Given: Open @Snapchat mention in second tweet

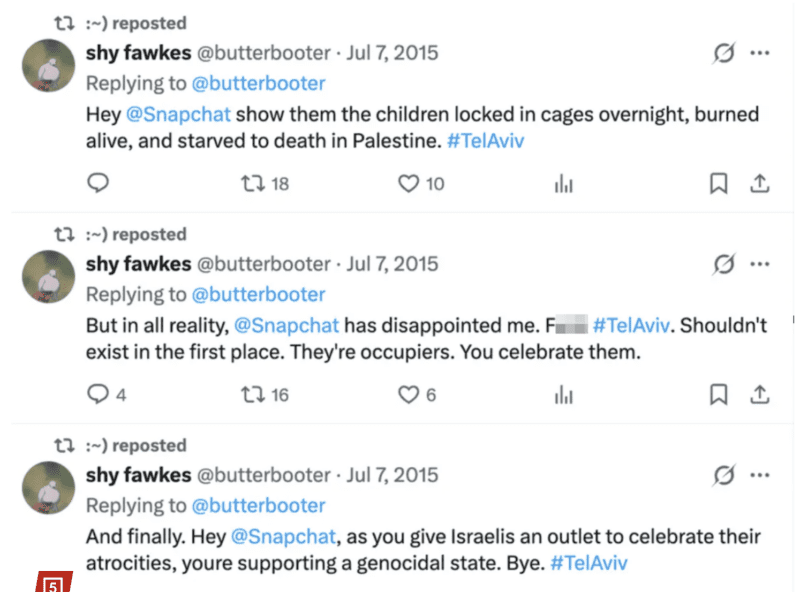Looking at the screenshot, I should tap(286, 326).
